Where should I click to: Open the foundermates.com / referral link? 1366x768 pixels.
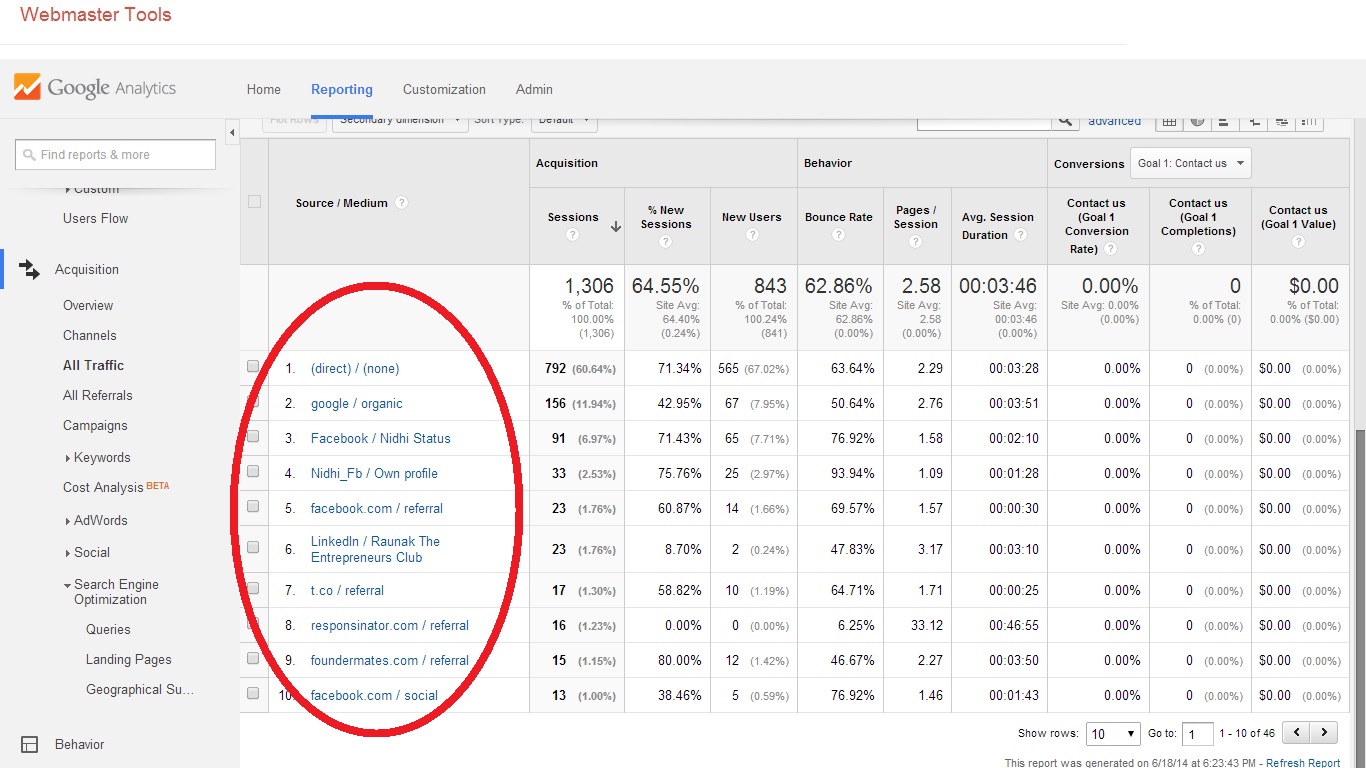pyautogui.click(x=390, y=660)
